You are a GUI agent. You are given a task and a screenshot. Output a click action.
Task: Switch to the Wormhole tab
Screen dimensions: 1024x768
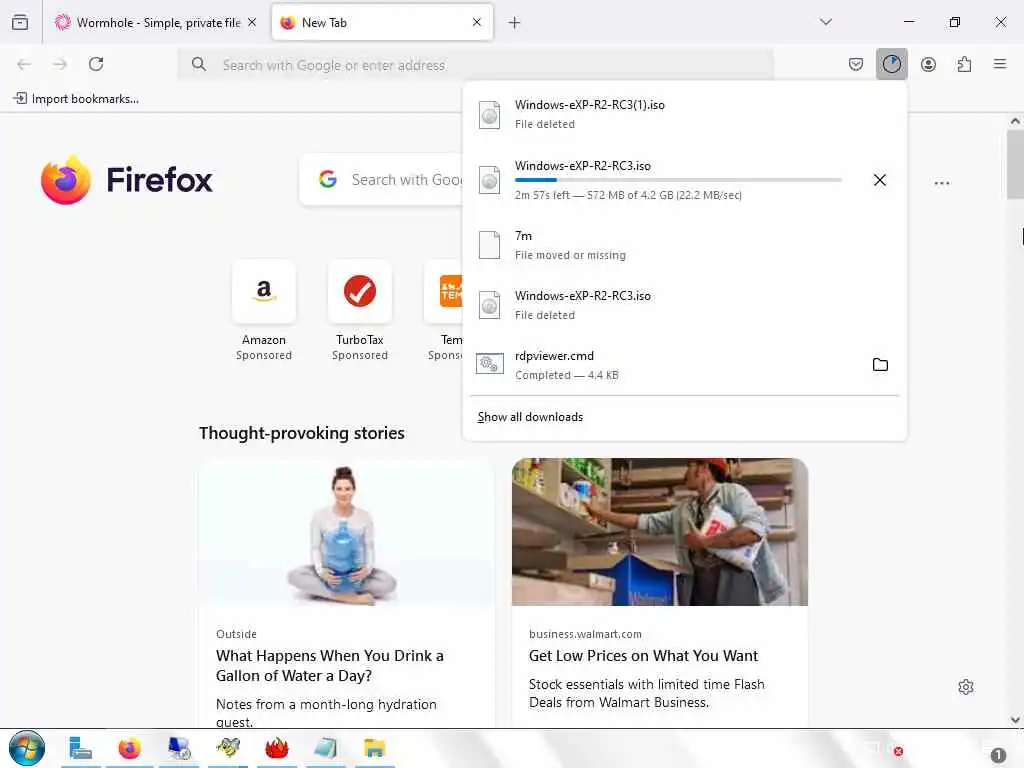pyautogui.click(x=157, y=23)
